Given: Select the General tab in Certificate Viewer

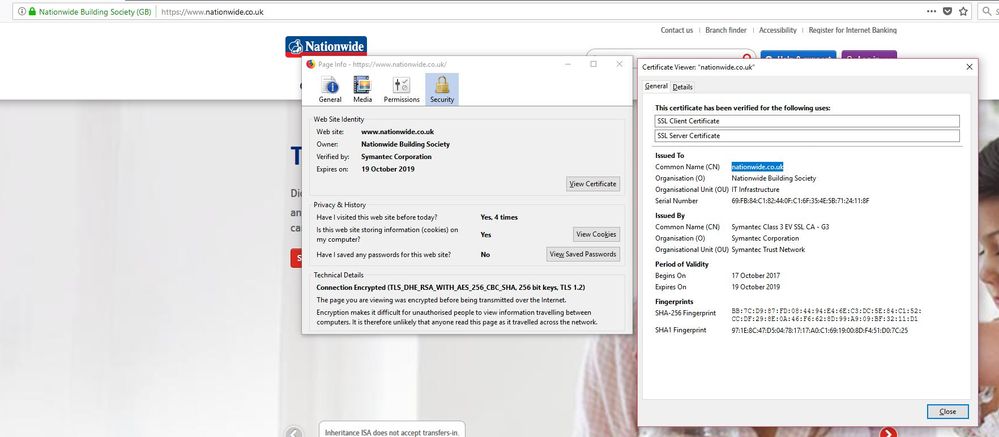Looking at the screenshot, I should click(656, 87).
